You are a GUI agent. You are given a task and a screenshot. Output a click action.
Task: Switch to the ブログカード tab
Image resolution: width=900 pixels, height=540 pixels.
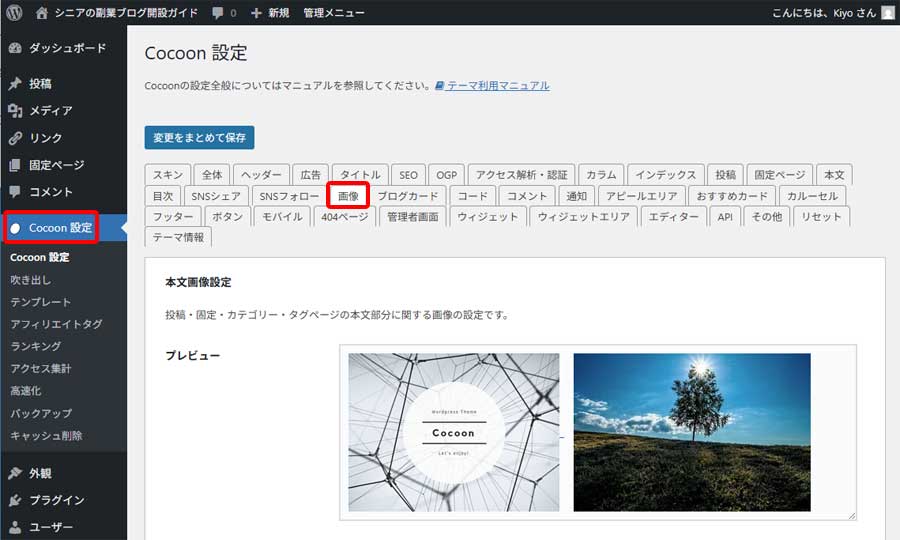click(x=408, y=196)
